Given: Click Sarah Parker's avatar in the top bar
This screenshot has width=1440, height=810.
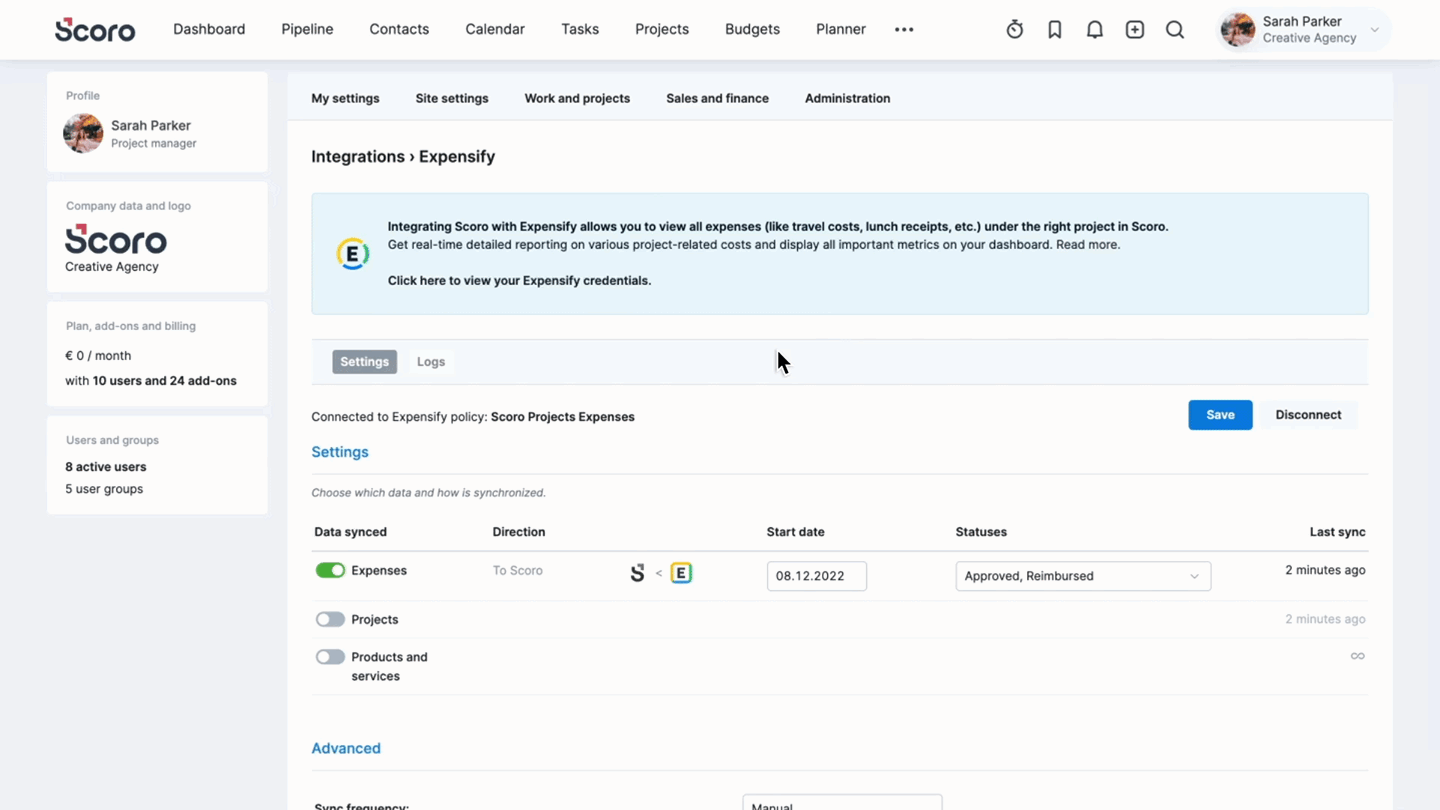Looking at the screenshot, I should tap(1238, 30).
